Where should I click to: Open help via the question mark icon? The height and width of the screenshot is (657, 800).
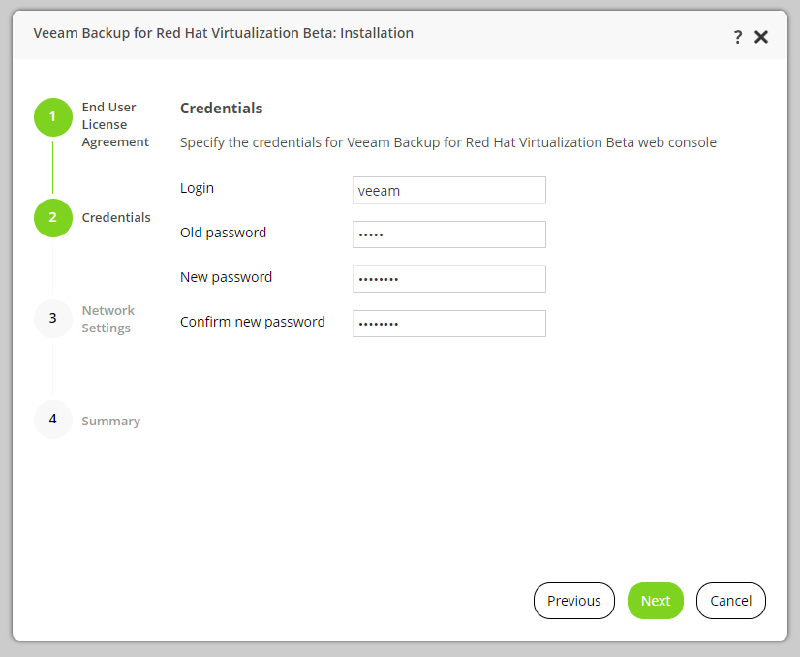click(738, 37)
